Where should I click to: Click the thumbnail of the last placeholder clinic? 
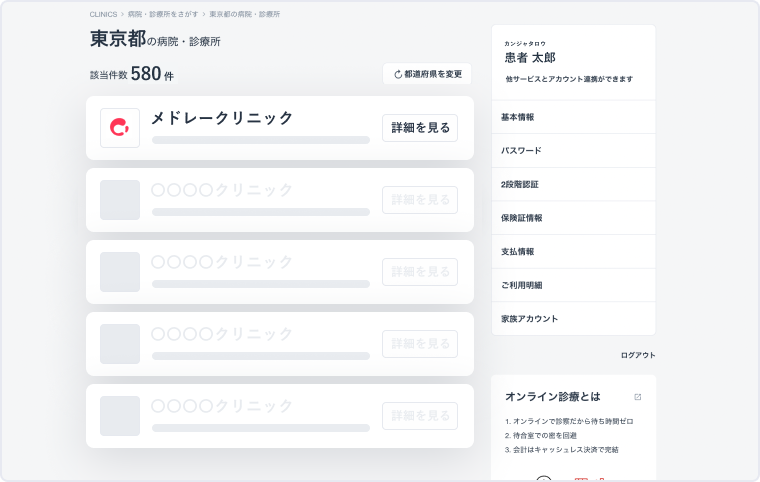120,416
